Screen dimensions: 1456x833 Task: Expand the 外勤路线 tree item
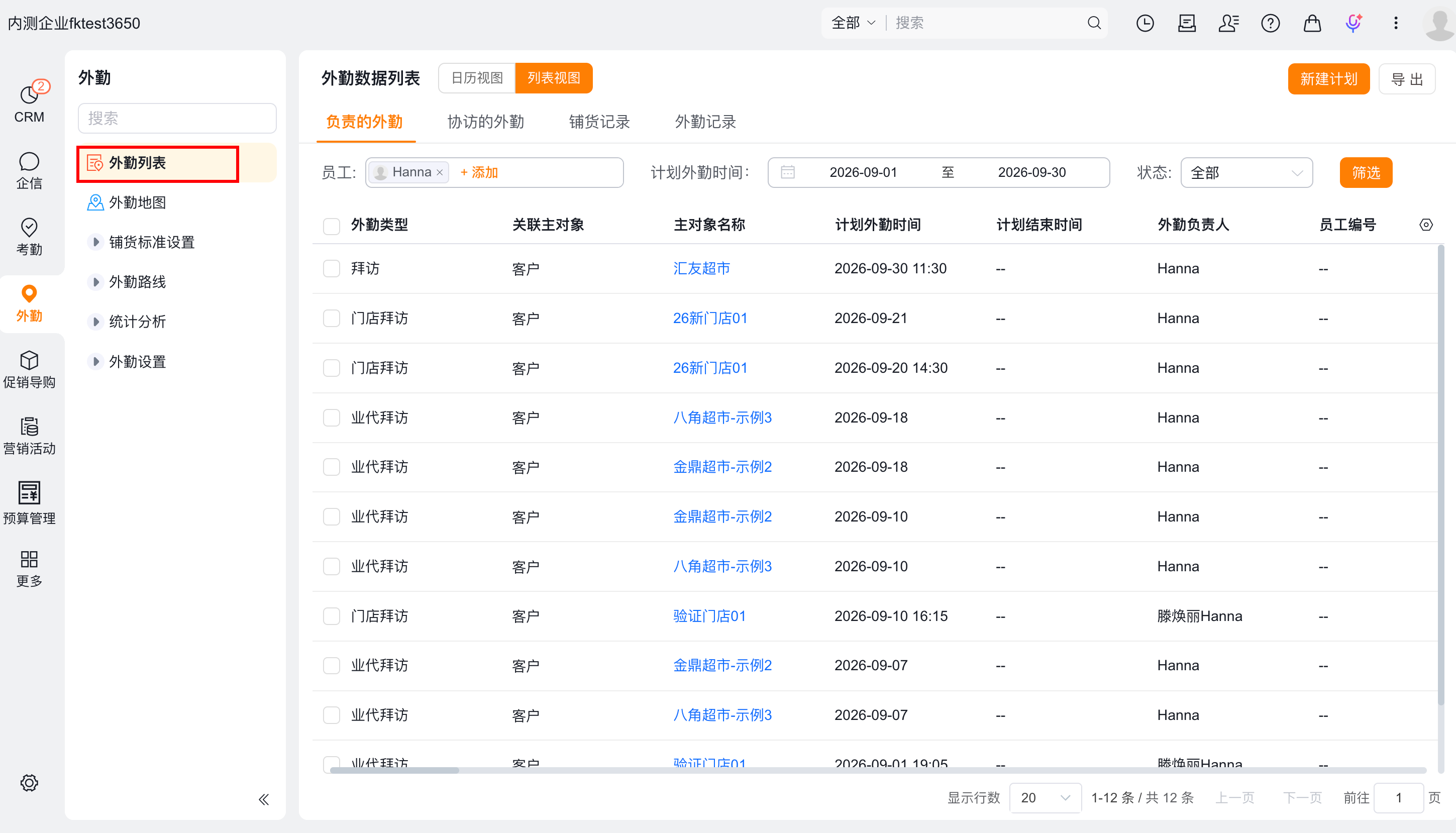click(x=95, y=281)
